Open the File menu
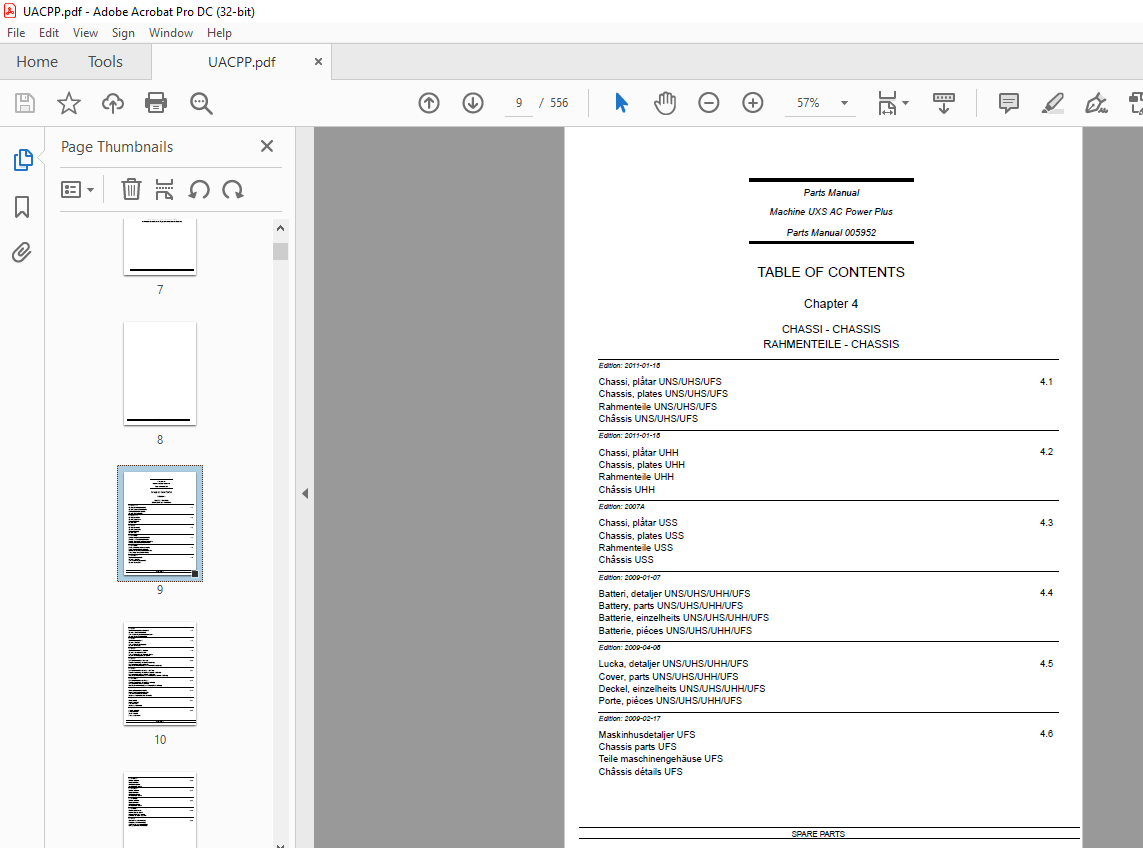1143x848 pixels. click(x=16, y=33)
